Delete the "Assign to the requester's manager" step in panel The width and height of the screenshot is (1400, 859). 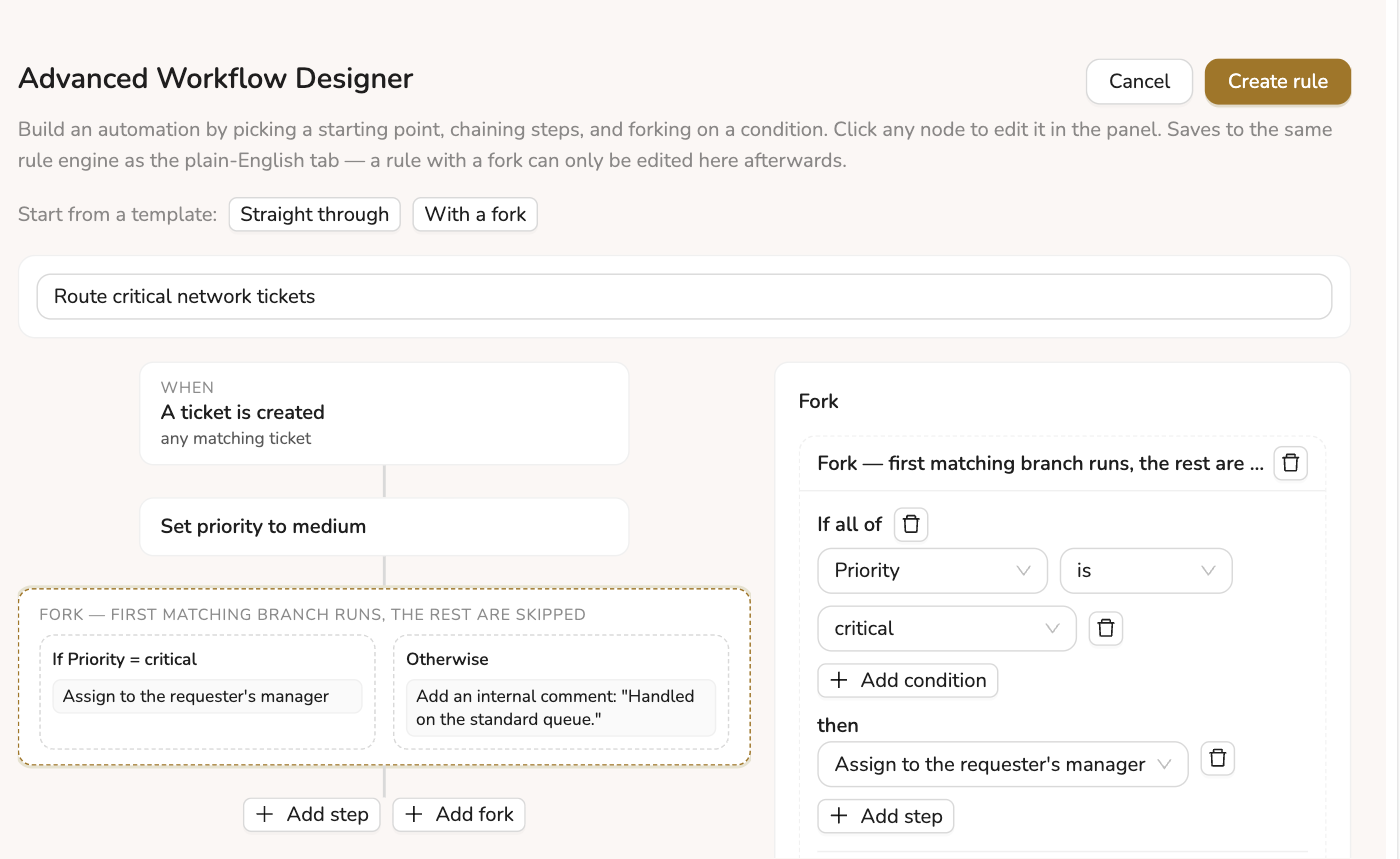pos(1217,759)
